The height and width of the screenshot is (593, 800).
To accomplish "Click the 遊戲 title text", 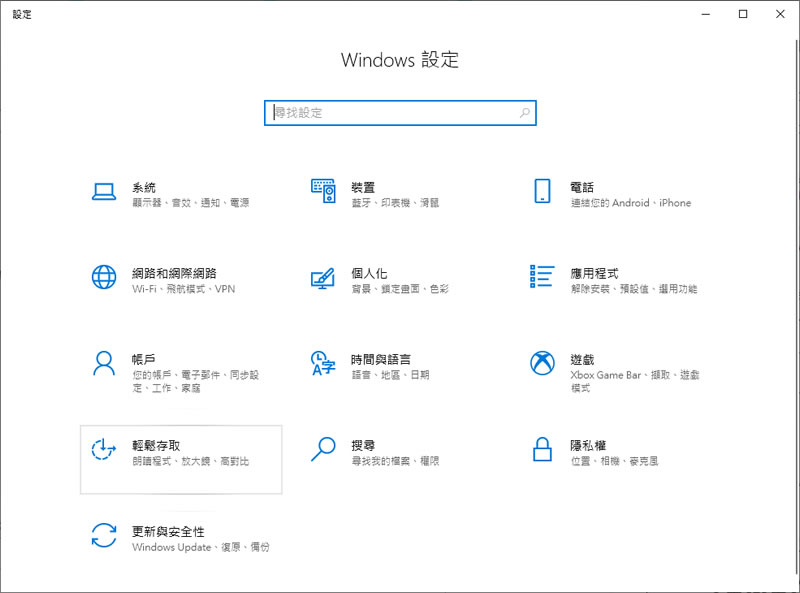I will tap(582, 359).
